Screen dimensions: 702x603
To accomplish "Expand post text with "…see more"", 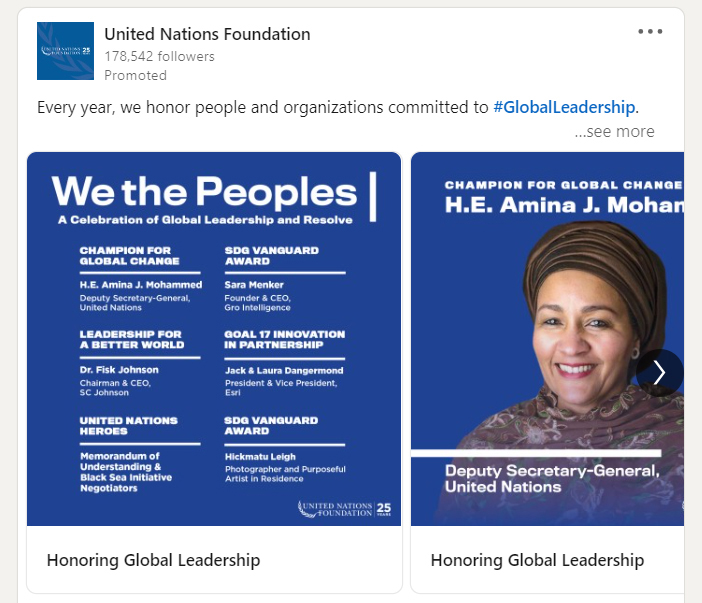I will click(614, 131).
